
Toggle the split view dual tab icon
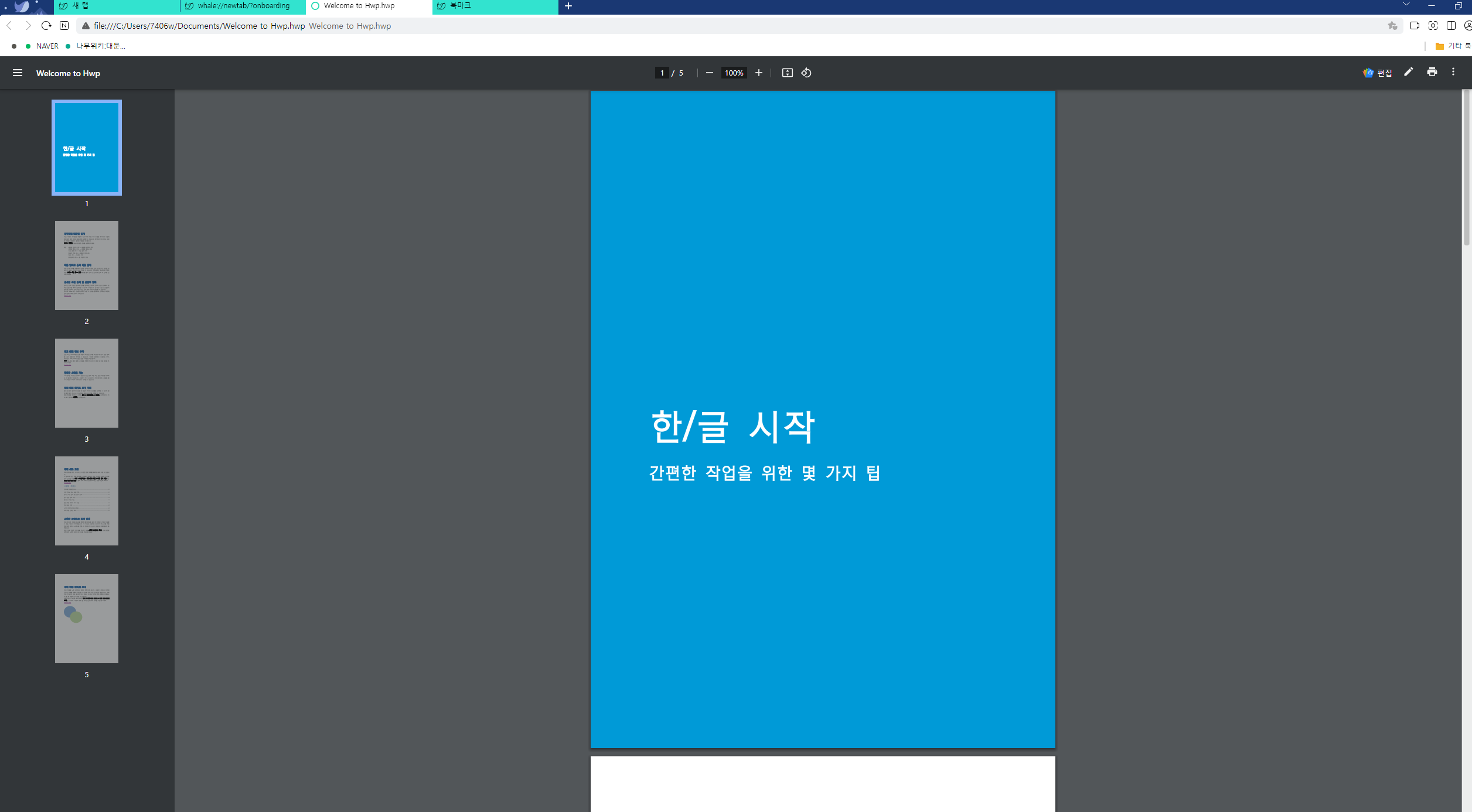point(1451,26)
